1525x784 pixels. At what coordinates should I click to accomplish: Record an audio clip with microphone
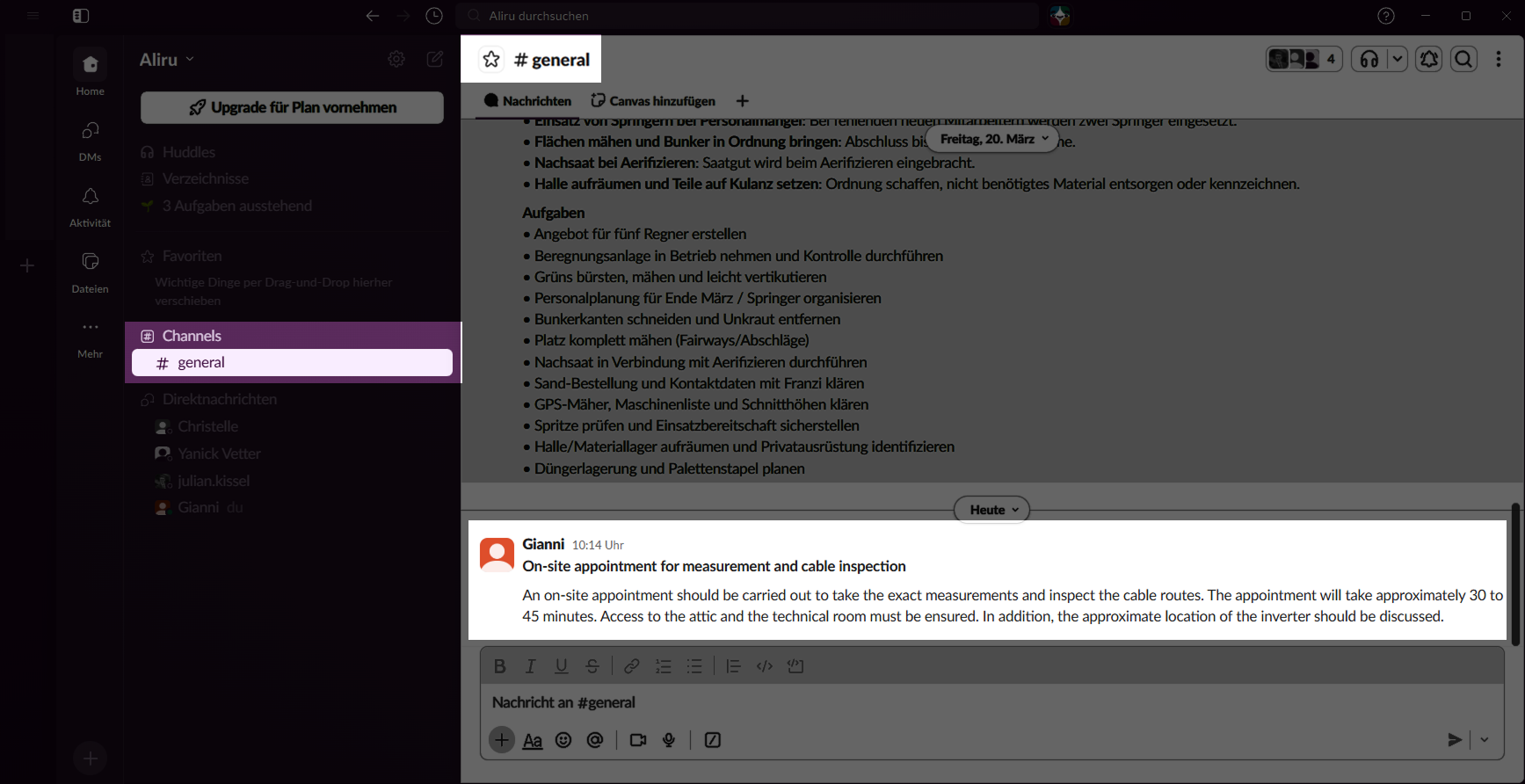click(669, 740)
